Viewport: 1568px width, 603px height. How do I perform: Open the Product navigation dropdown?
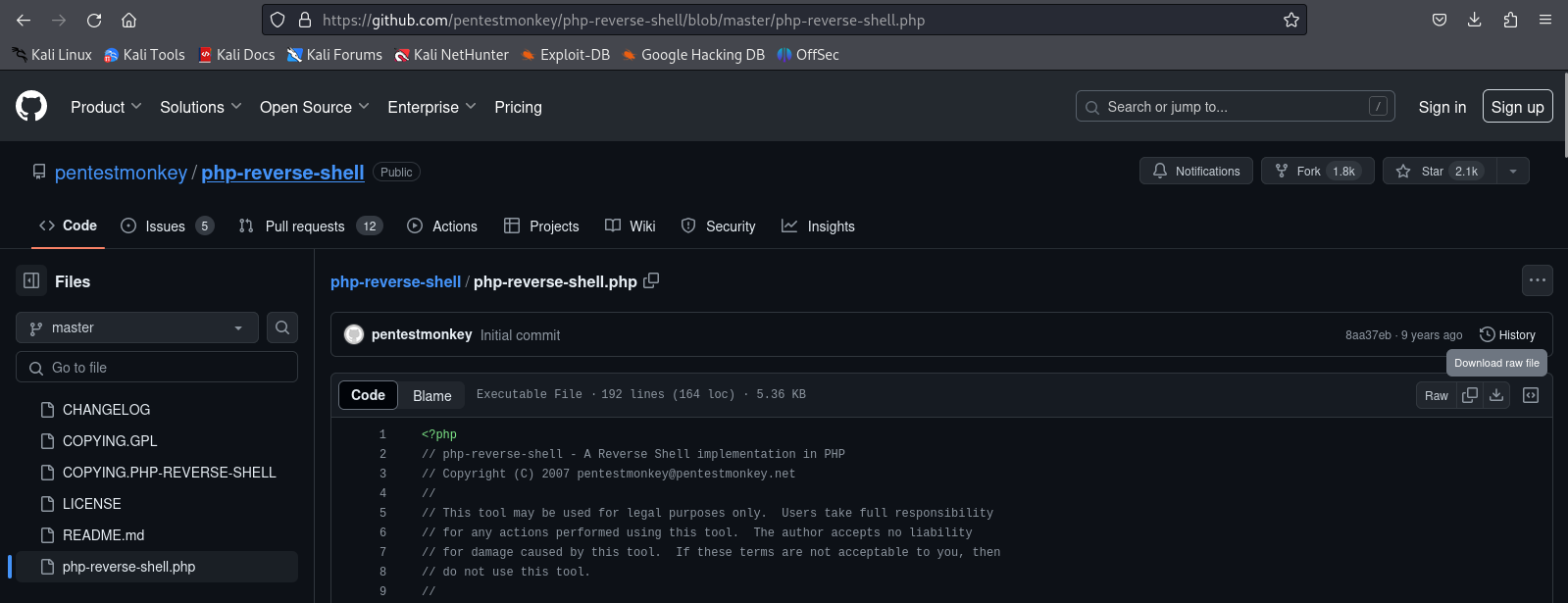tap(106, 107)
